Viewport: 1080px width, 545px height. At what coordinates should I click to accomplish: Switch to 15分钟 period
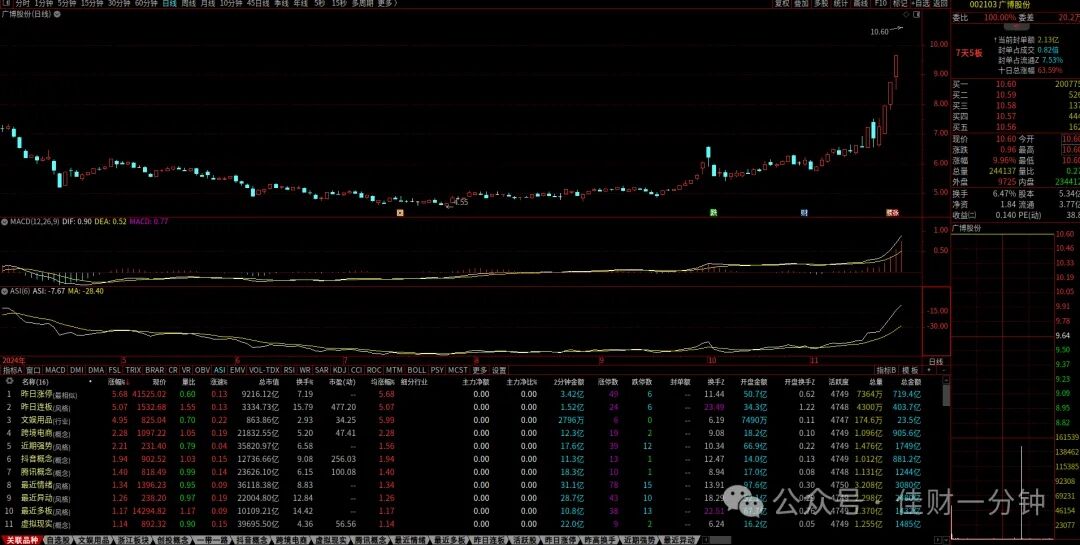[x=92, y=3]
